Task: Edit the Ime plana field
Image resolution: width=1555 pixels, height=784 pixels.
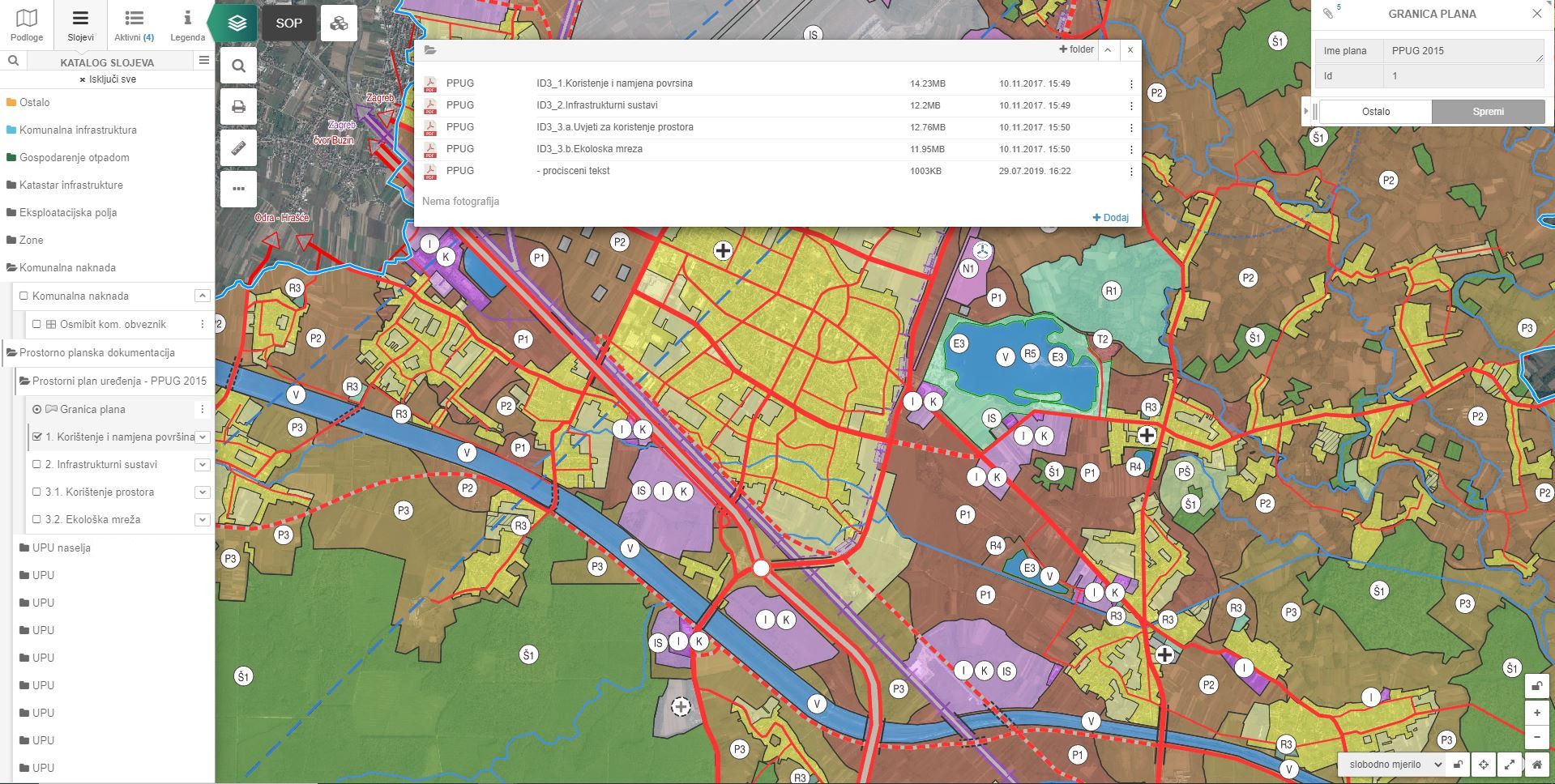Action: (1462, 51)
